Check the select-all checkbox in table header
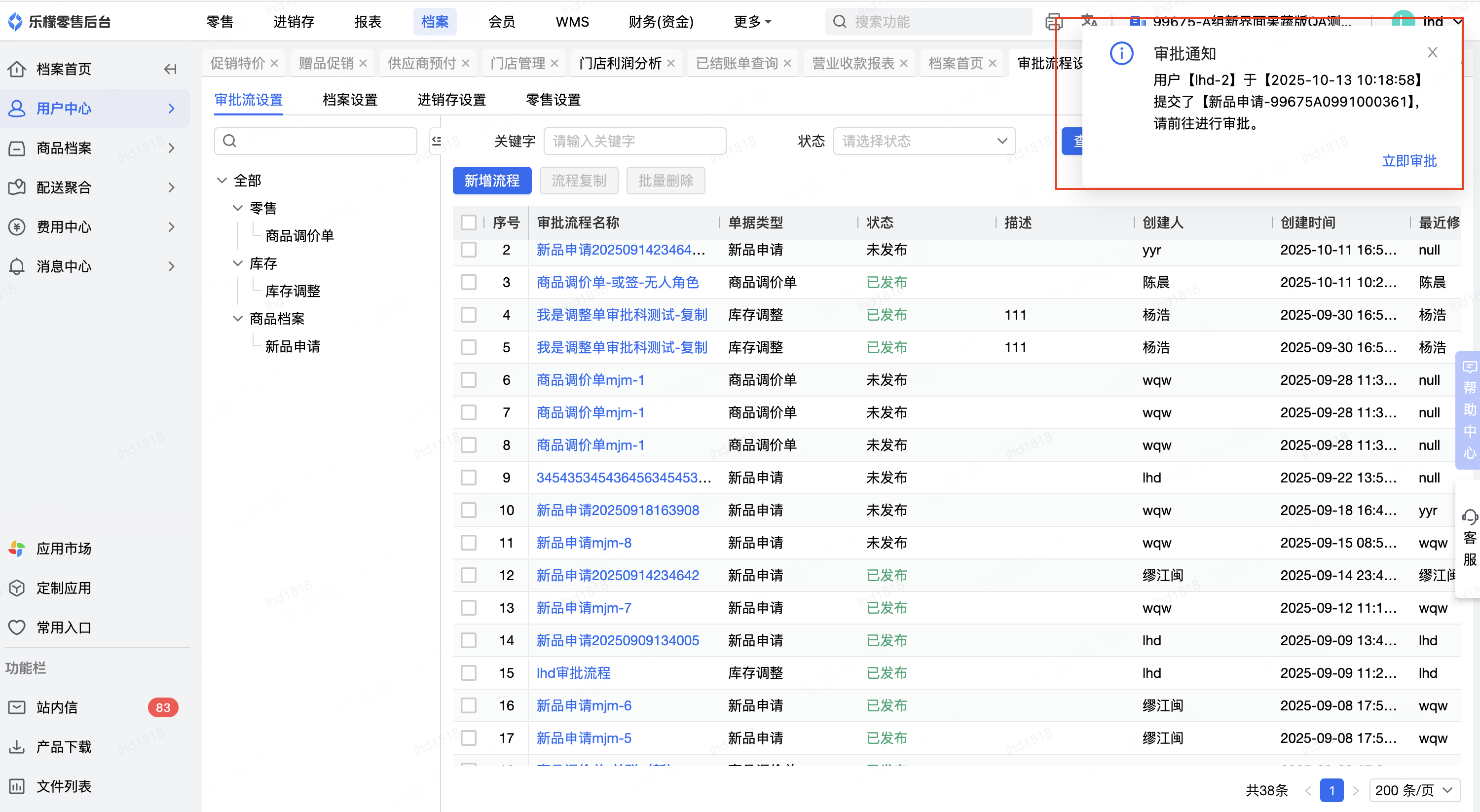1480x812 pixels. pos(469,222)
